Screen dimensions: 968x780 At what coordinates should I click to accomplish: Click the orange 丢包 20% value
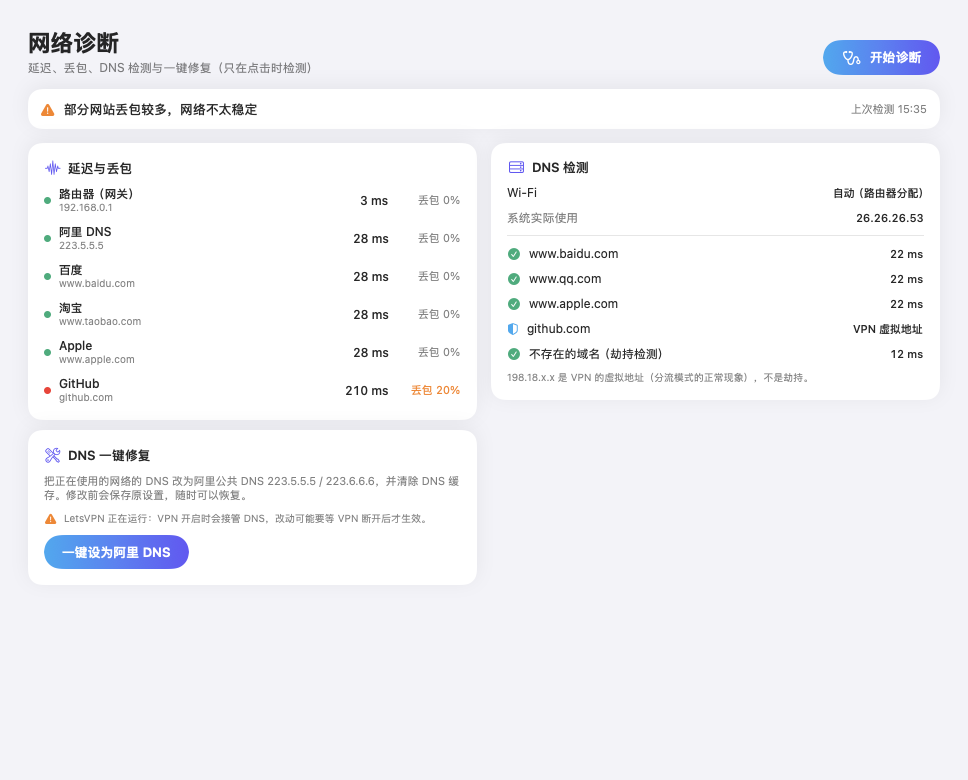click(x=435, y=390)
